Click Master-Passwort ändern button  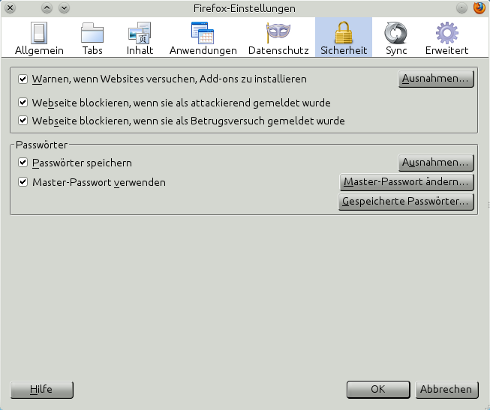pos(407,182)
